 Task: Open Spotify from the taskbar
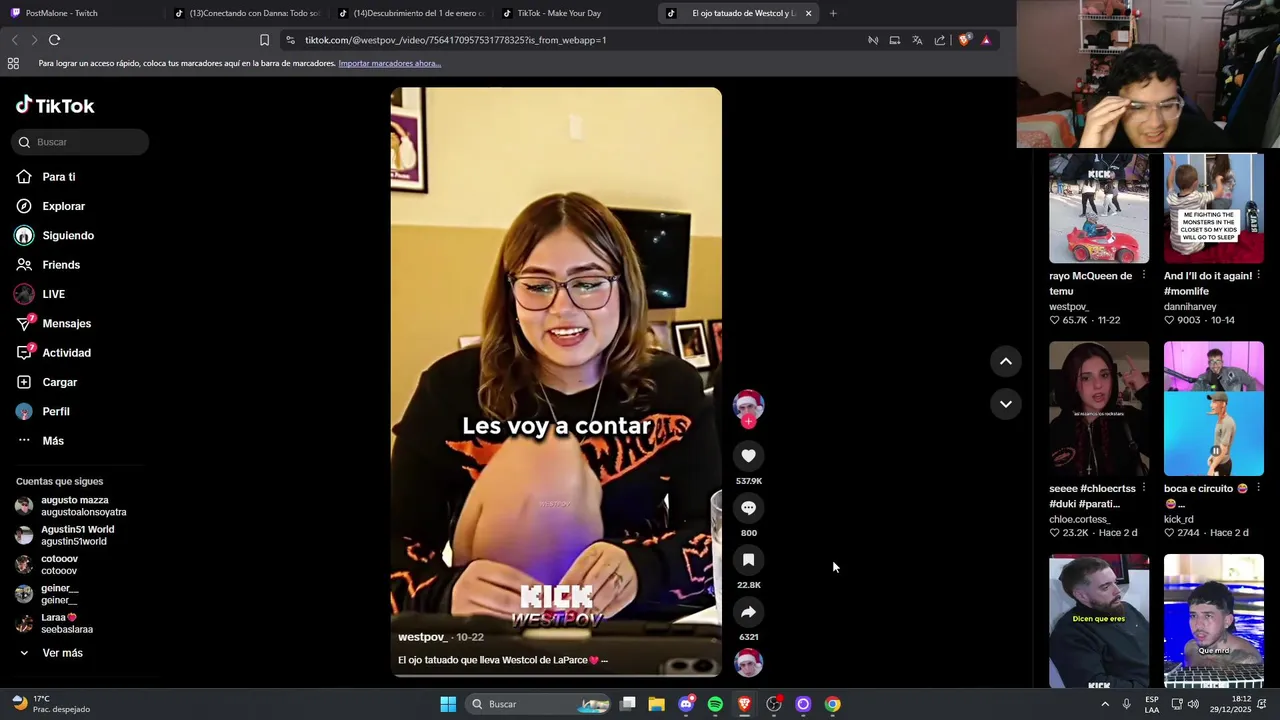tap(715, 704)
